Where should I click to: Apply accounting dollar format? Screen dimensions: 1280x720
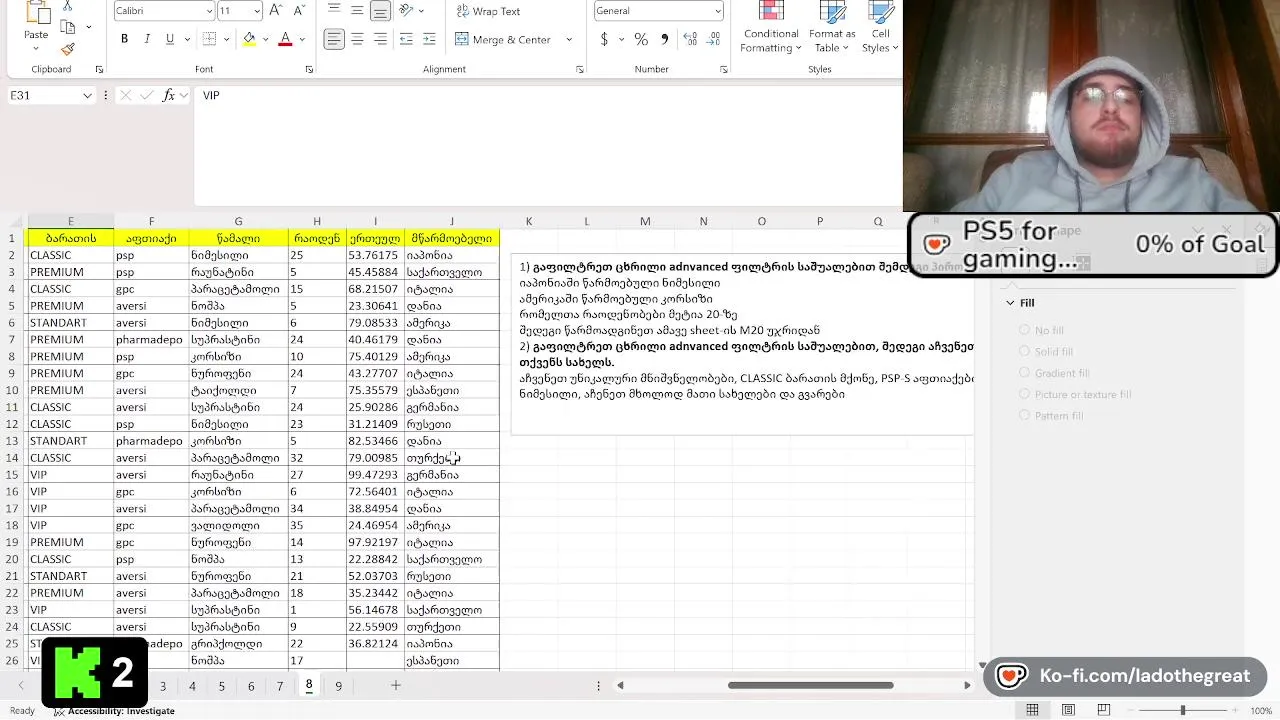tap(604, 39)
